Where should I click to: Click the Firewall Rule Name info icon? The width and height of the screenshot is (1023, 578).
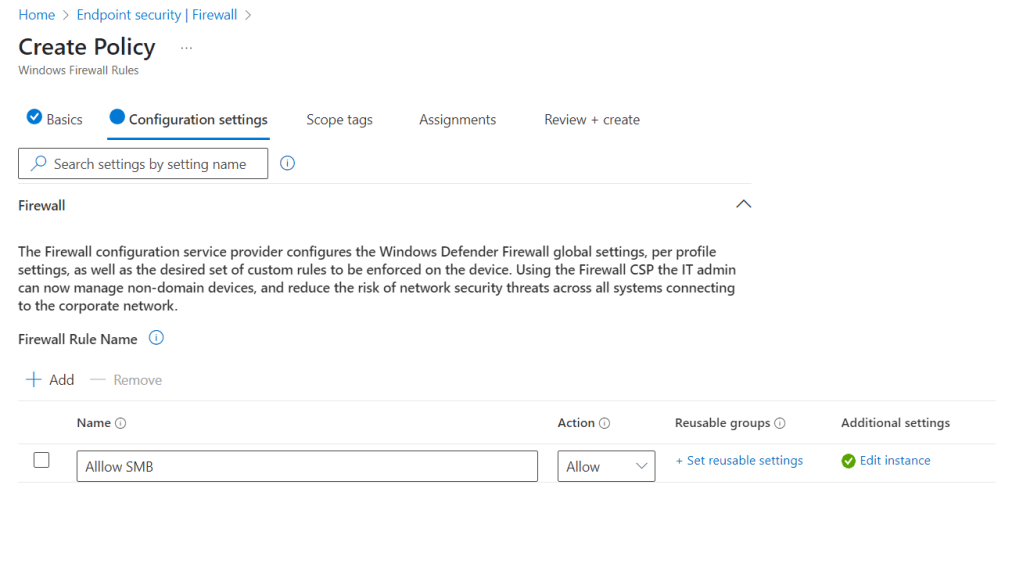(x=156, y=338)
